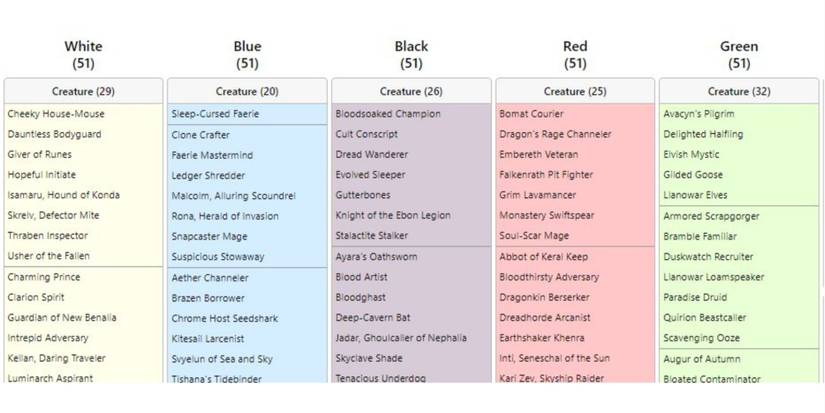The width and height of the screenshot is (825, 413).
Task: Select the Red Creature (25) header
Action: pyautogui.click(x=575, y=91)
